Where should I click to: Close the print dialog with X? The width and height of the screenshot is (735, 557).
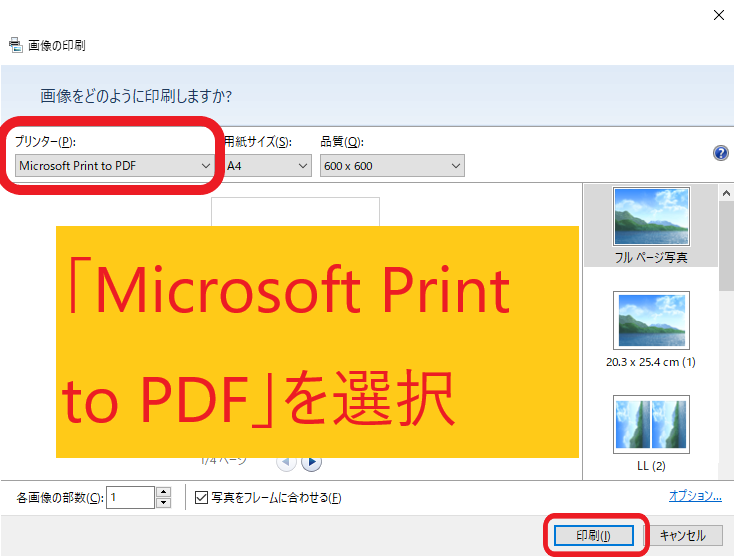pyautogui.click(x=719, y=15)
